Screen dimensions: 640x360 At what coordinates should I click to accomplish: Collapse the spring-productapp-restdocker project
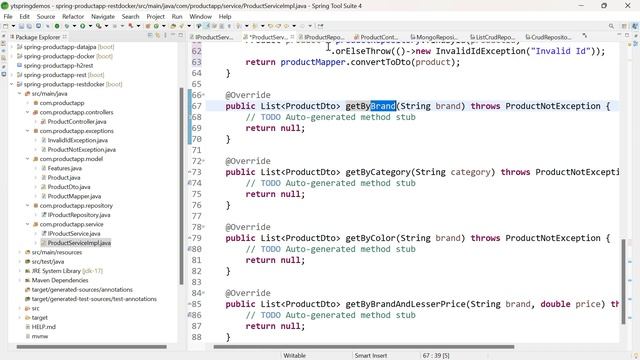tap(12, 84)
